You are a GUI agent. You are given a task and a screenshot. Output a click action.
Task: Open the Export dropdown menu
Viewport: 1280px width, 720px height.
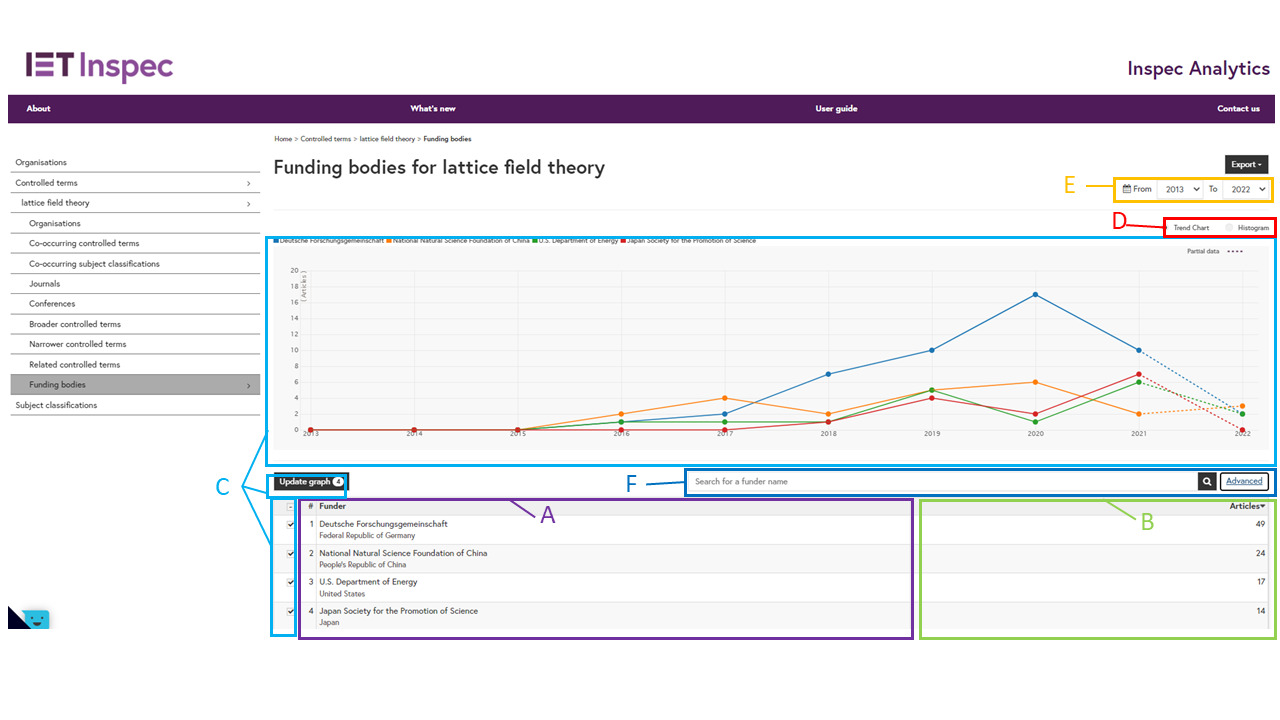click(1246, 164)
